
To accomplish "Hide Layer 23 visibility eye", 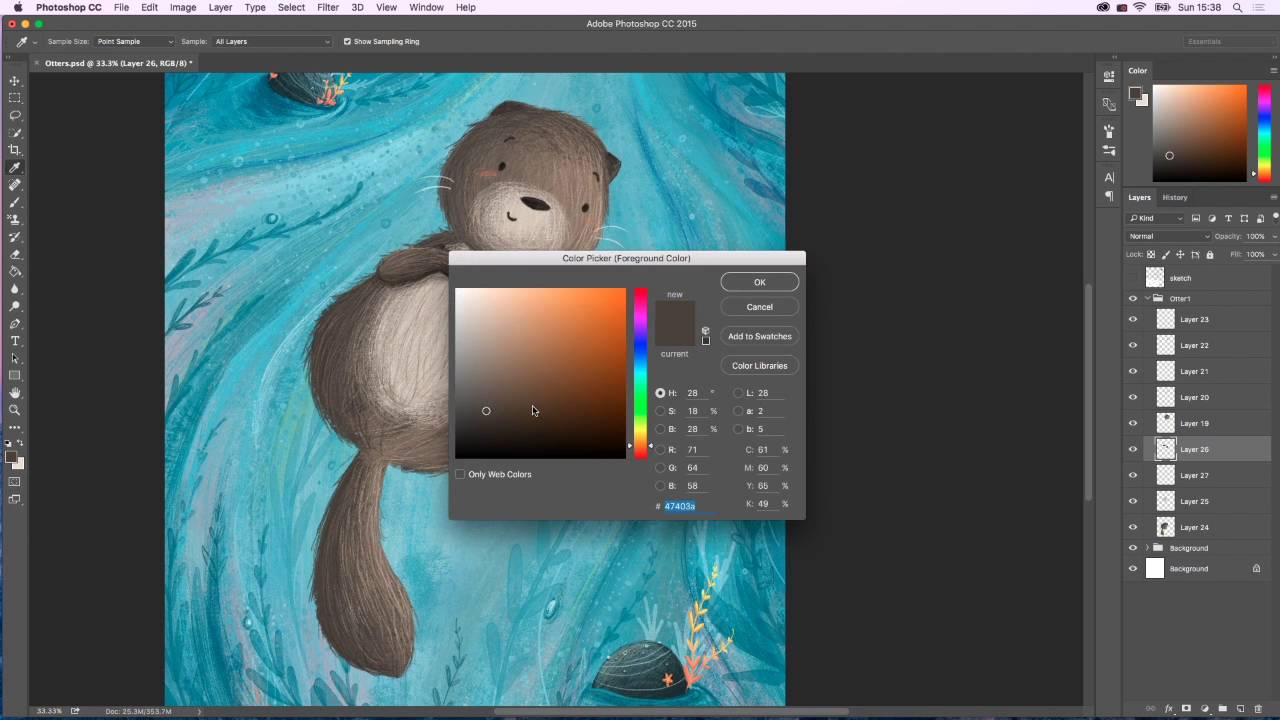I will coord(1133,319).
